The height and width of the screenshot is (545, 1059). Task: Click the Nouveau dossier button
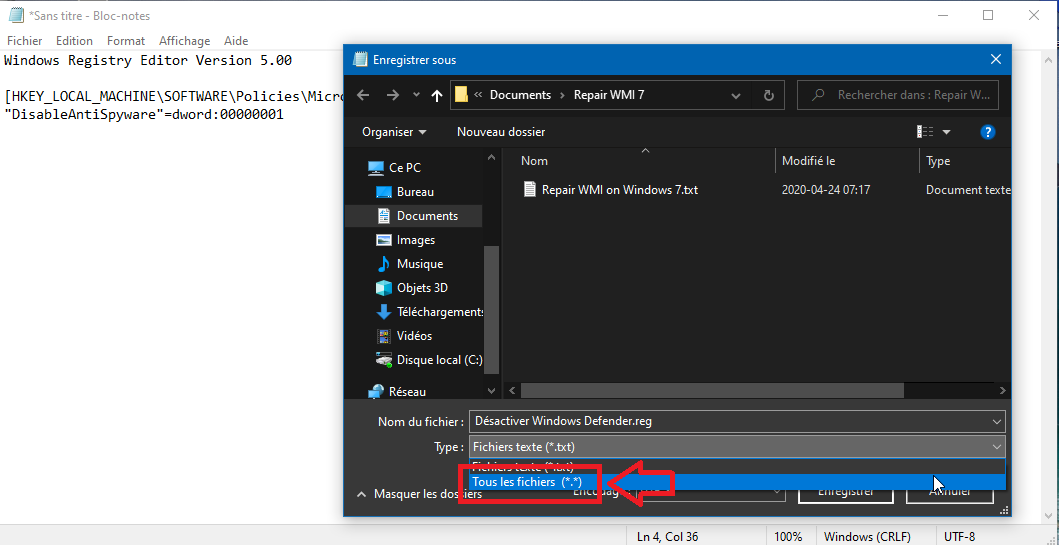(x=501, y=132)
